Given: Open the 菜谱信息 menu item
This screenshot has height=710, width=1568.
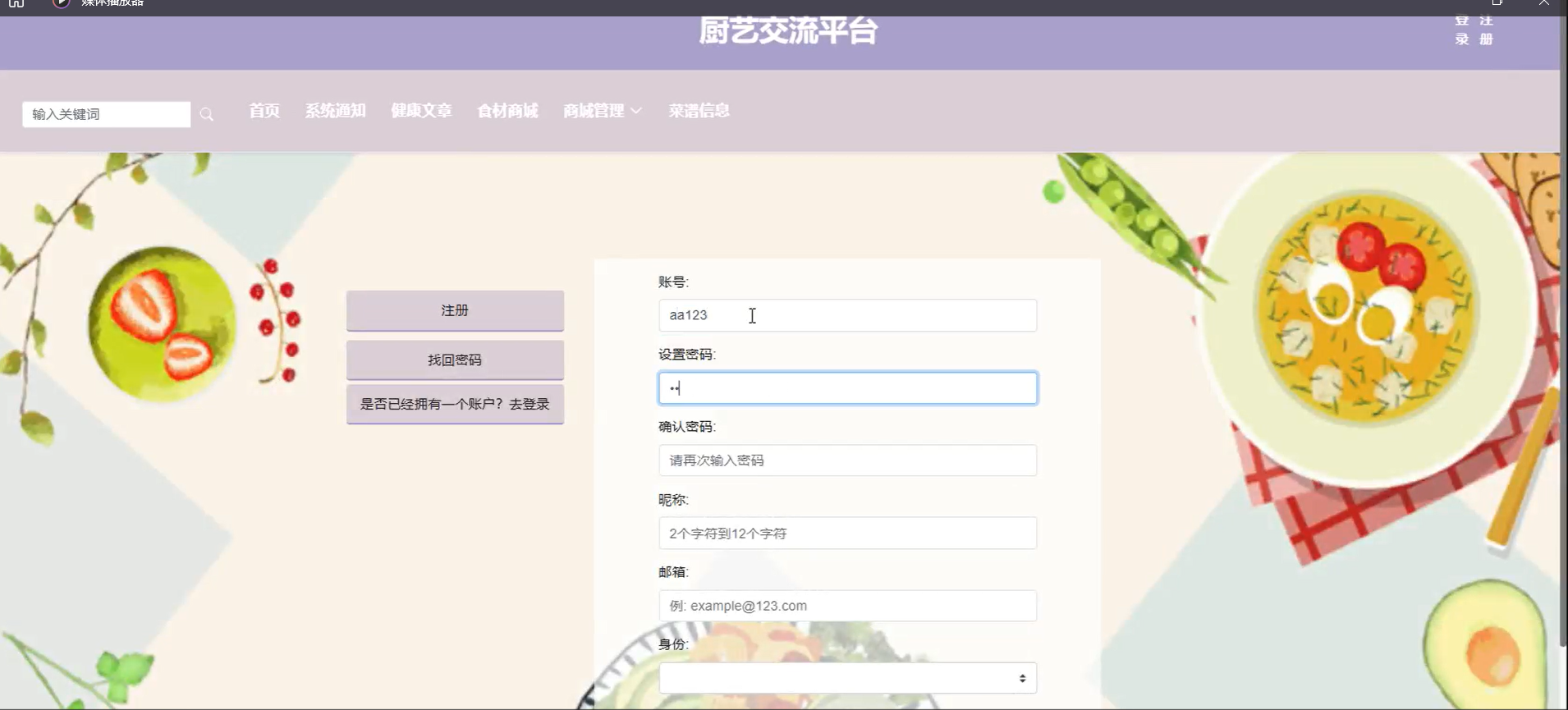Looking at the screenshot, I should 699,111.
